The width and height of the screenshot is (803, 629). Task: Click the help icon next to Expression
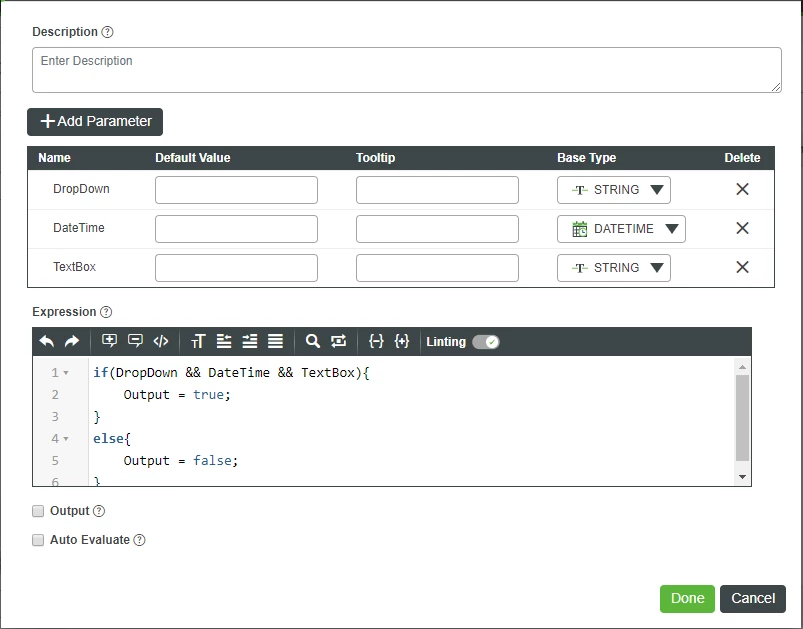[106, 312]
